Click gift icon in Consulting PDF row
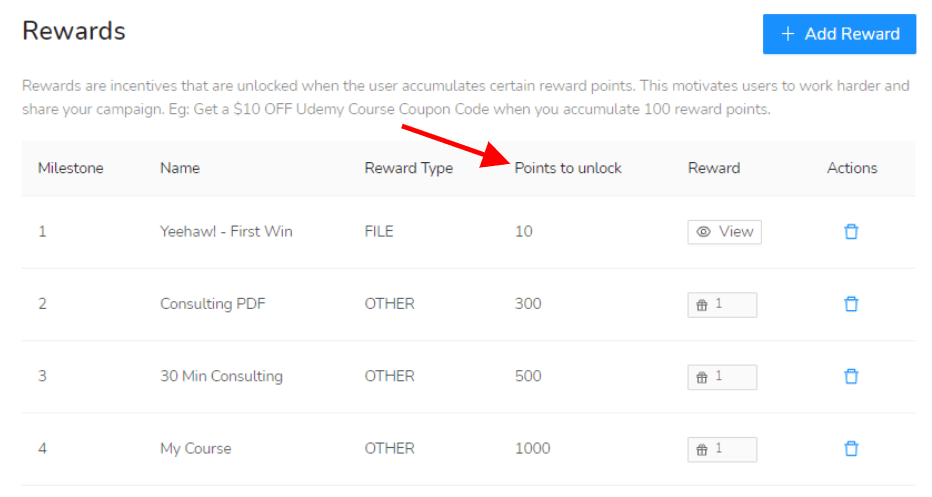This screenshot has height=497, width=932. click(702, 306)
